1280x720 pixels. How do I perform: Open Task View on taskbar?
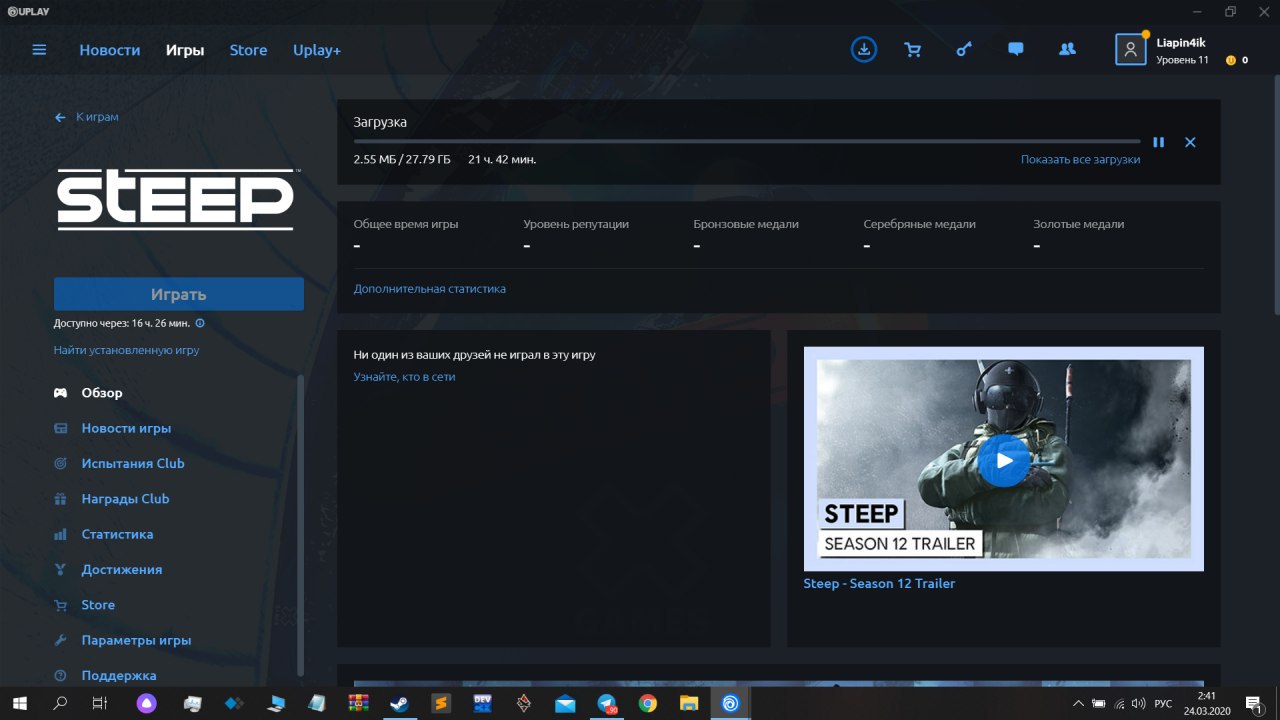[x=99, y=703]
